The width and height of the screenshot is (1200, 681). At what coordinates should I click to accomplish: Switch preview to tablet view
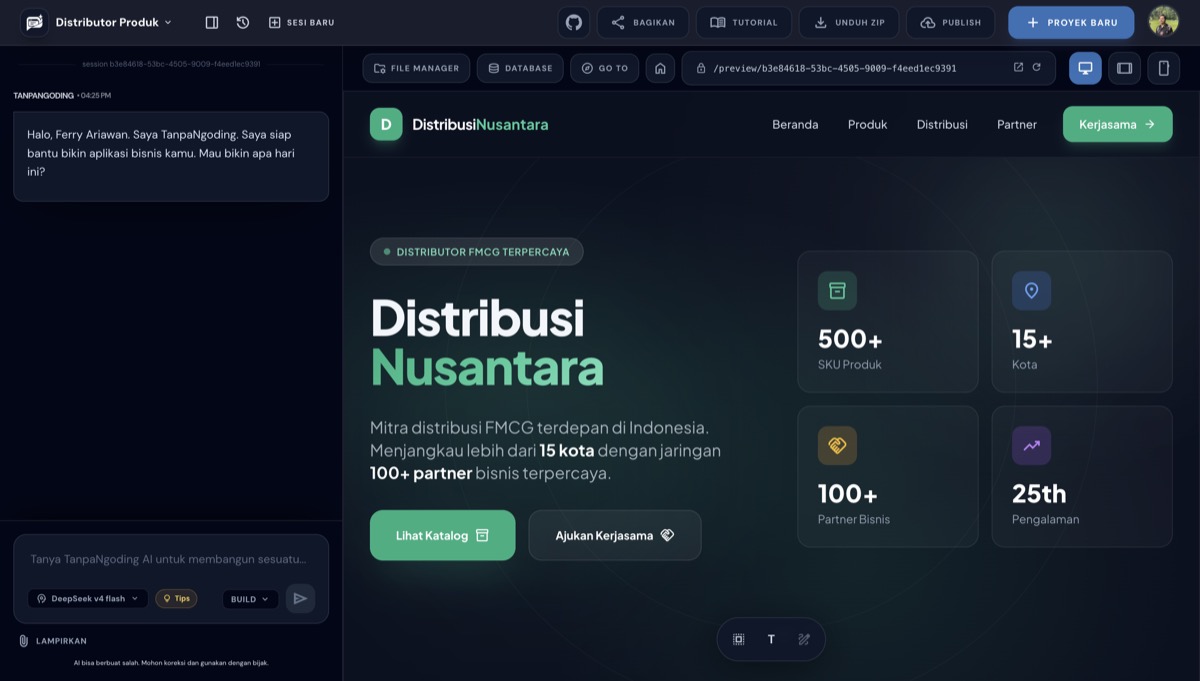coord(1124,68)
